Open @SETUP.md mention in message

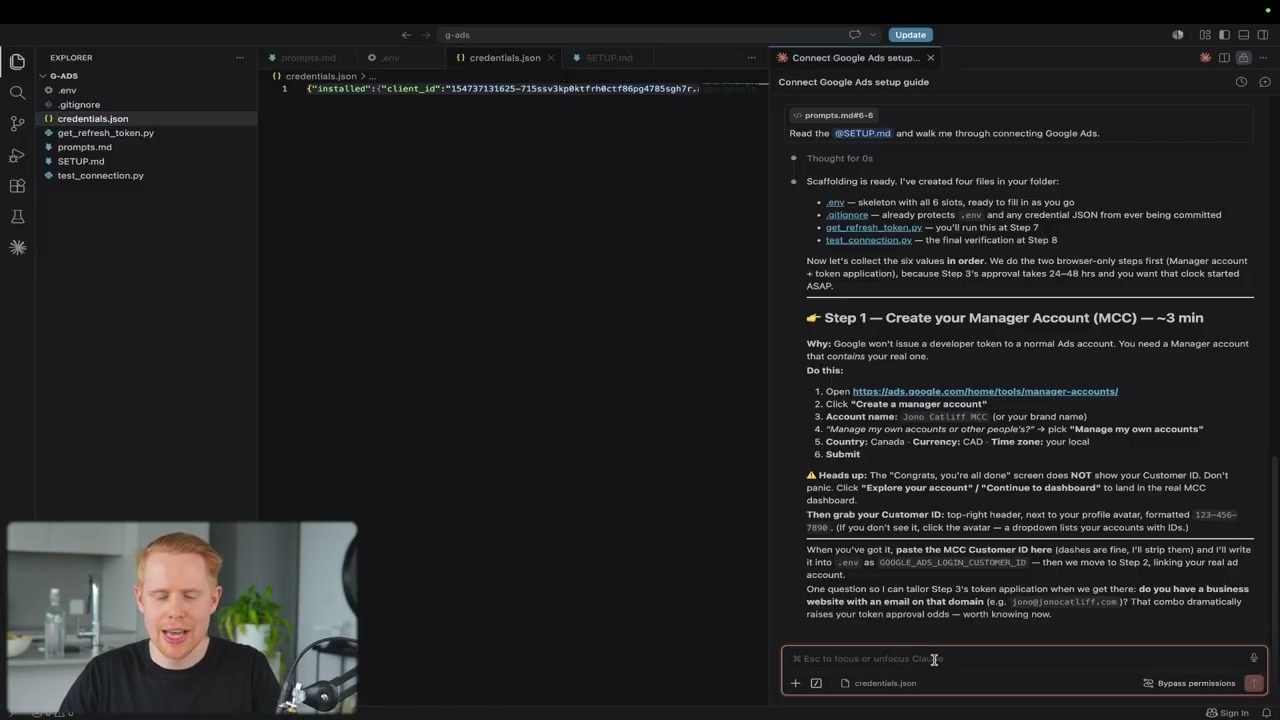tap(862, 133)
